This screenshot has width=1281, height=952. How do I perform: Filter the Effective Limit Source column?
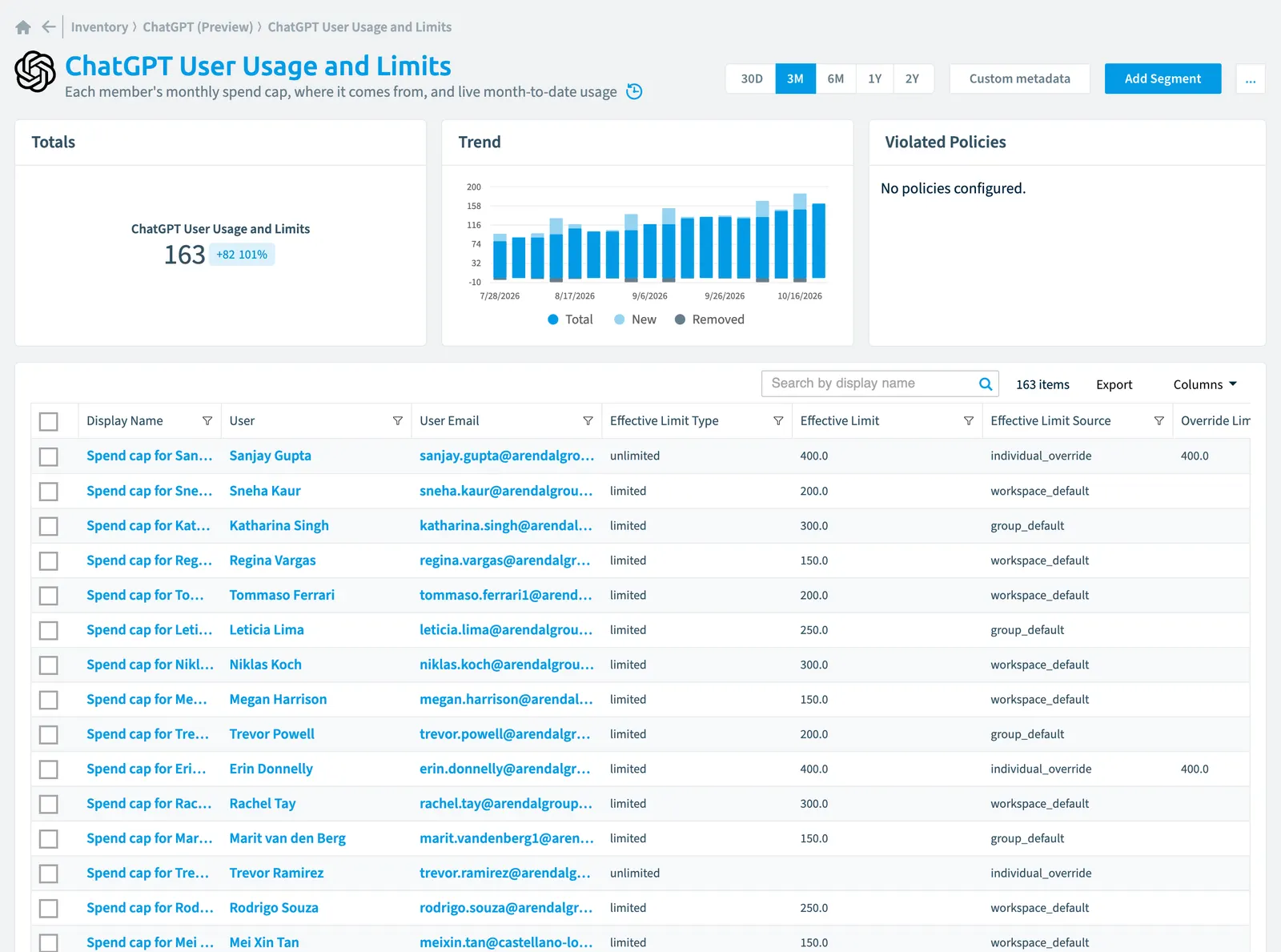tap(1159, 421)
